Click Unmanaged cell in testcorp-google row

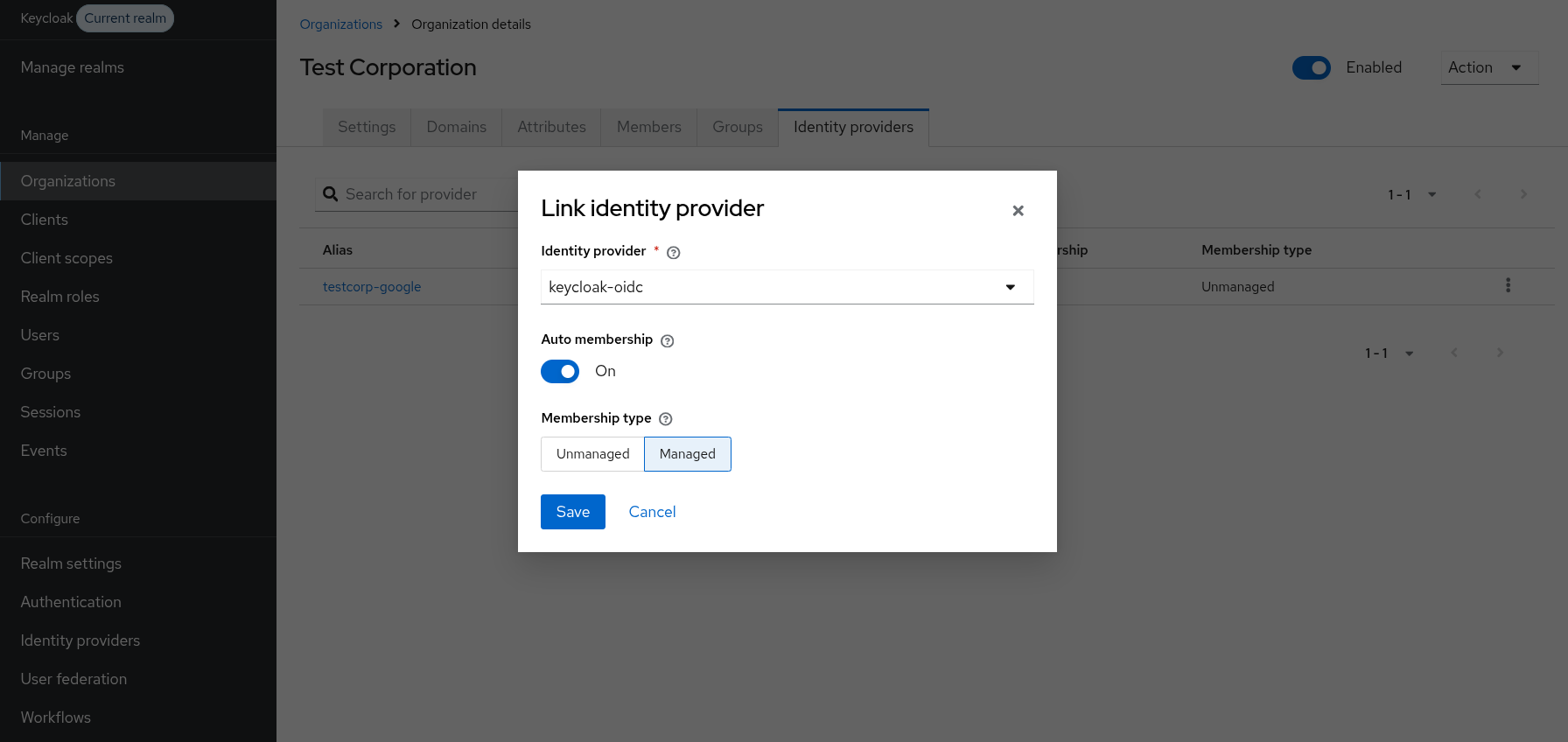click(1237, 287)
